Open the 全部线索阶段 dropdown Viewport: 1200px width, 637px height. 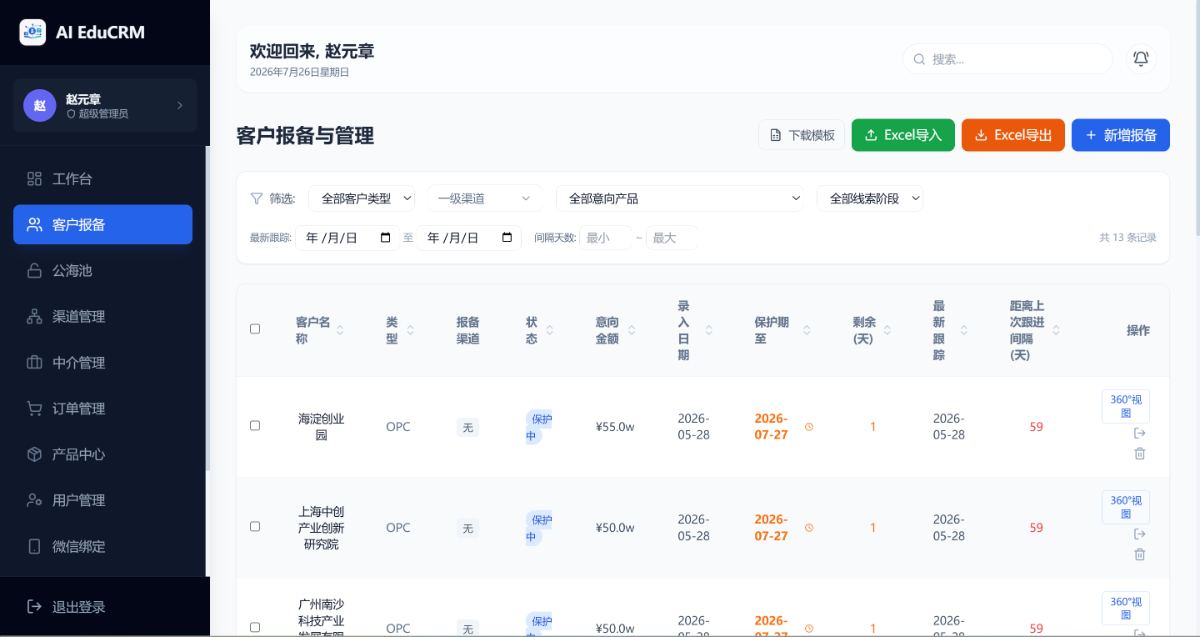click(x=870, y=198)
